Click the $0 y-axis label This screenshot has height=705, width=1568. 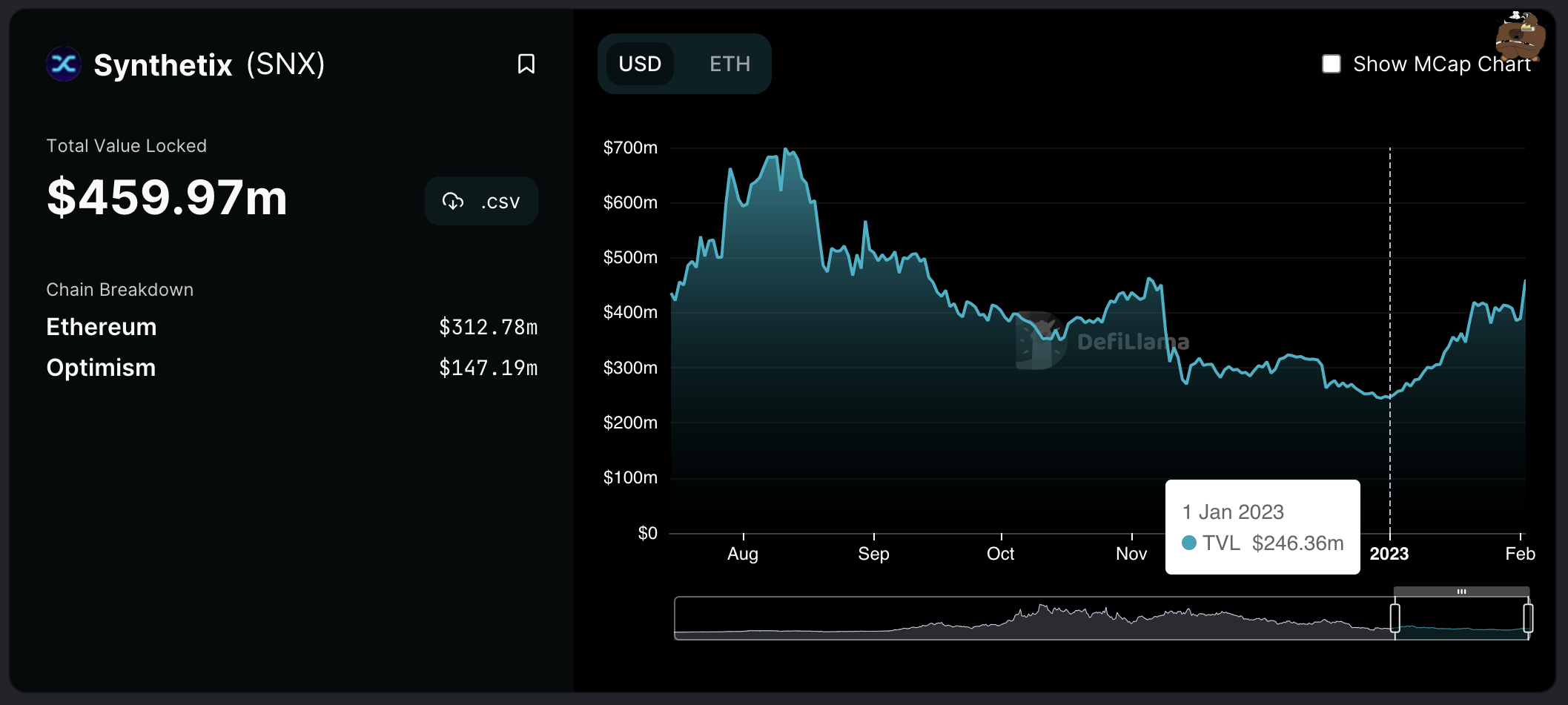[x=647, y=533]
